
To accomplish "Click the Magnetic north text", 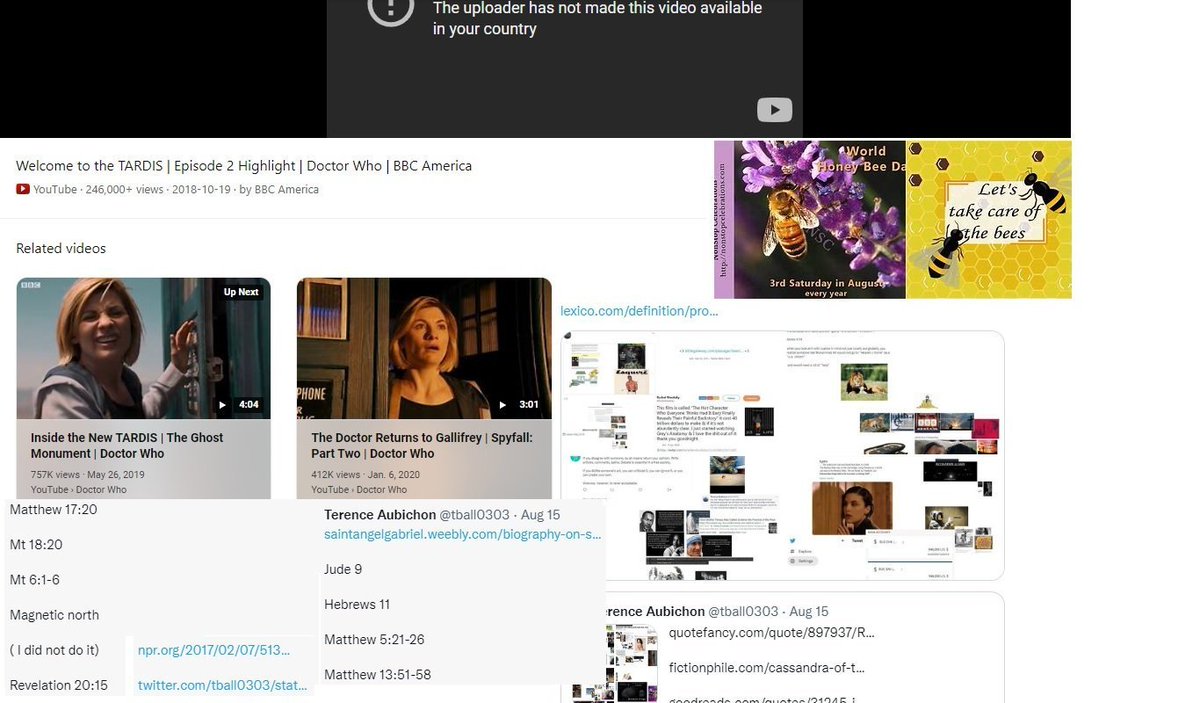I will [x=54, y=615].
